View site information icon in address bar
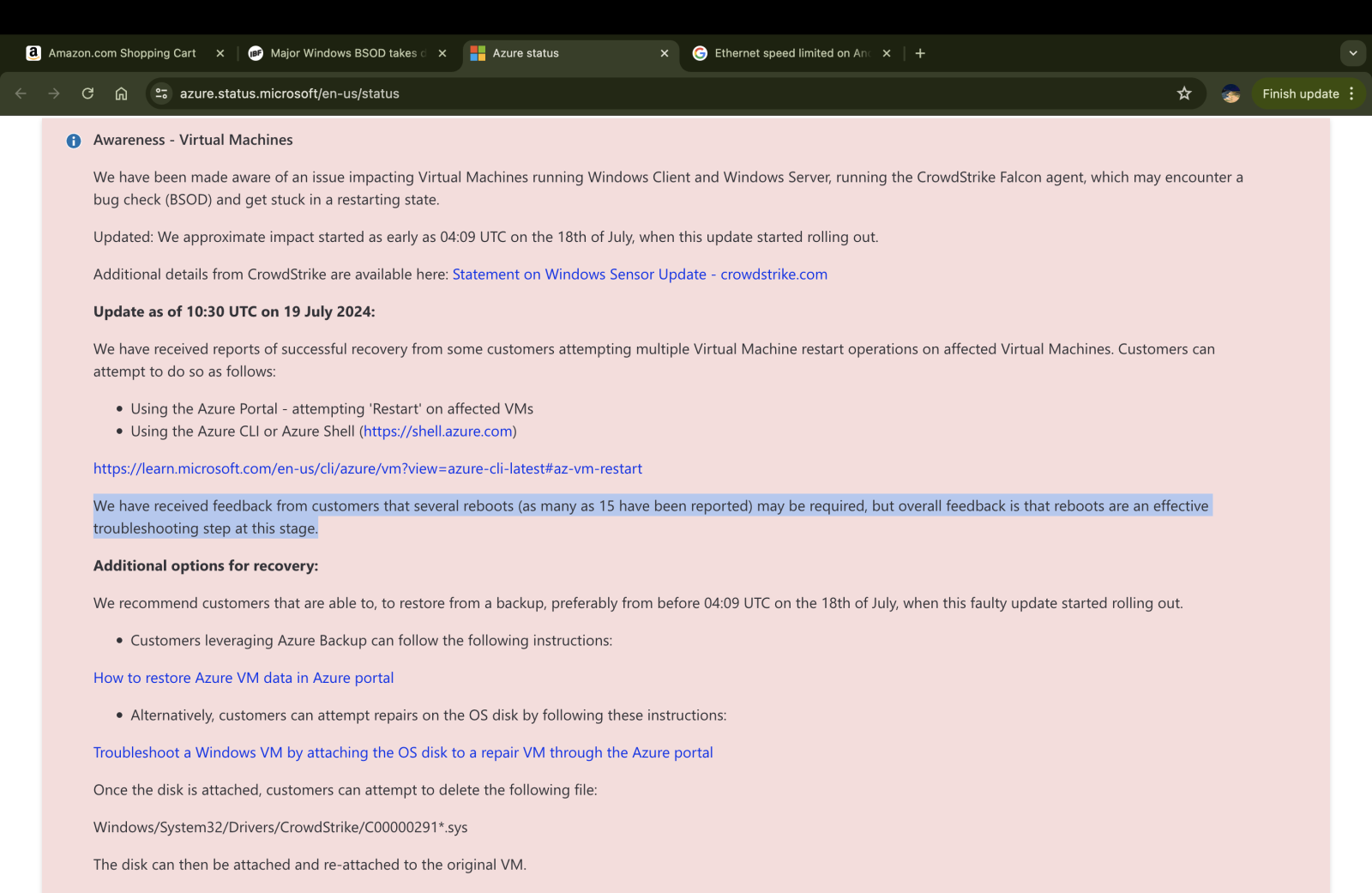This screenshot has width=1372, height=893. pos(161,94)
